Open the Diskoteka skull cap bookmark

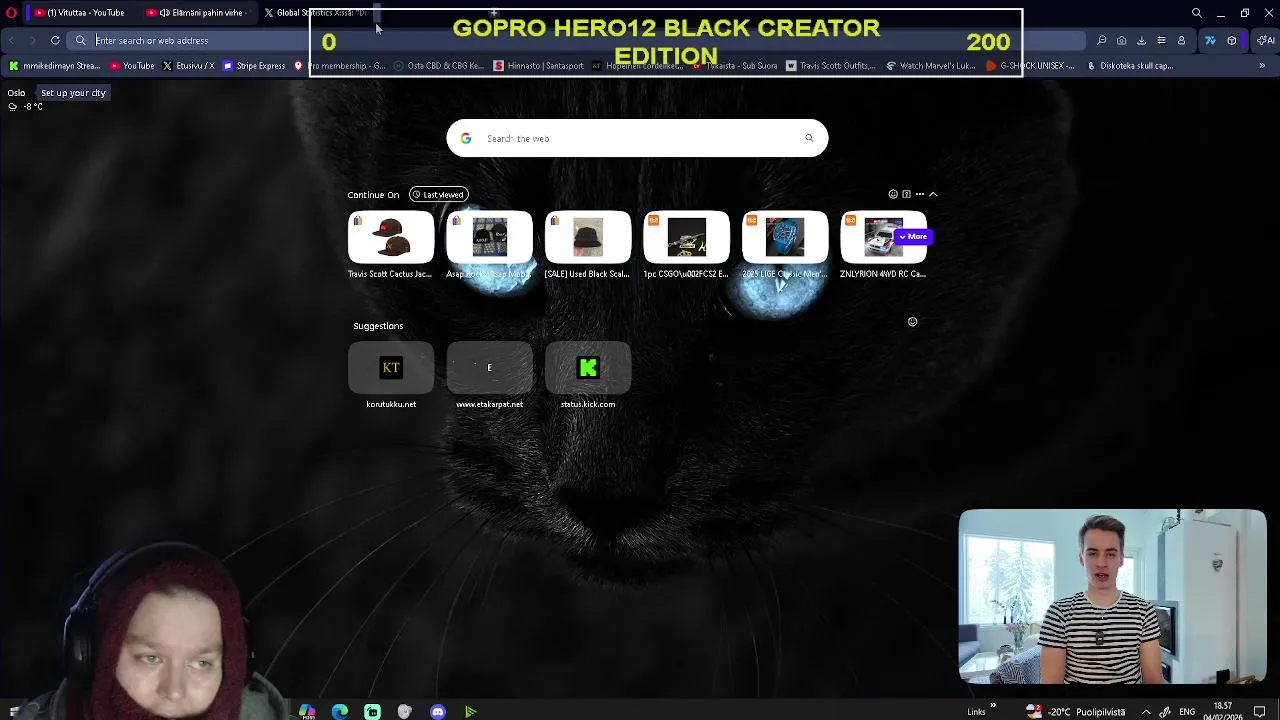pyautogui.click(x=1131, y=66)
